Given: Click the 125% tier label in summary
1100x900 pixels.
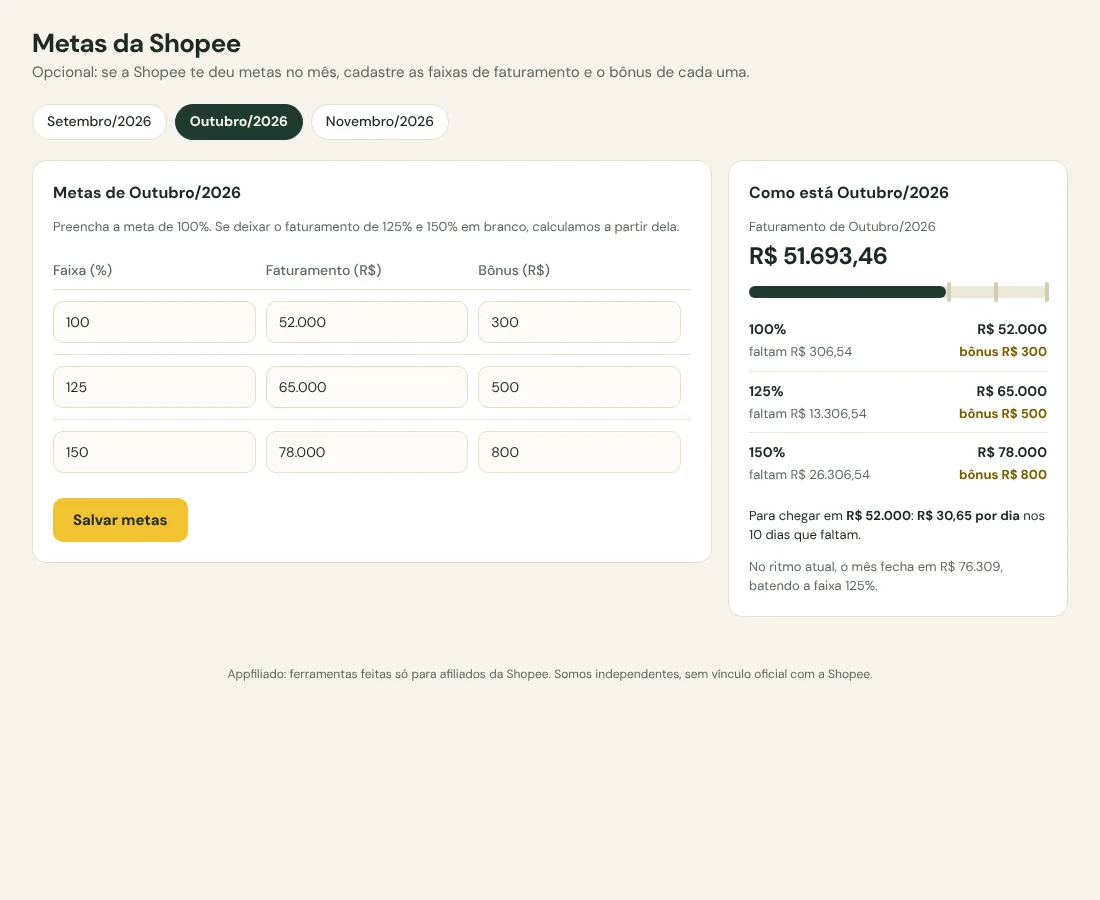Looking at the screenshot, I should click(x=766, y=391).
